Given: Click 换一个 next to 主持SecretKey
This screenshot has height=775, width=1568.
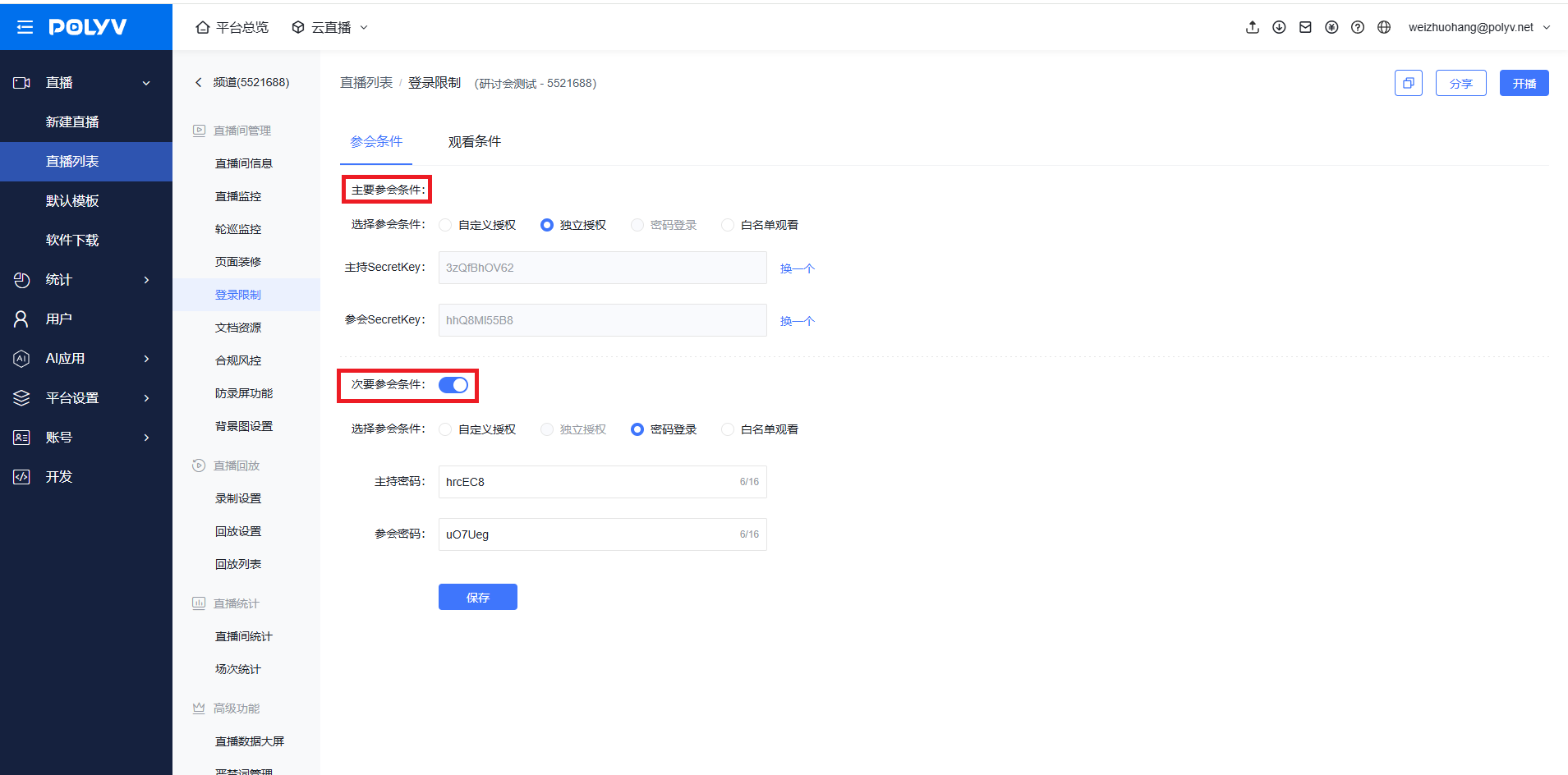Looking at the screenshot, I should [x=797, y=268].
